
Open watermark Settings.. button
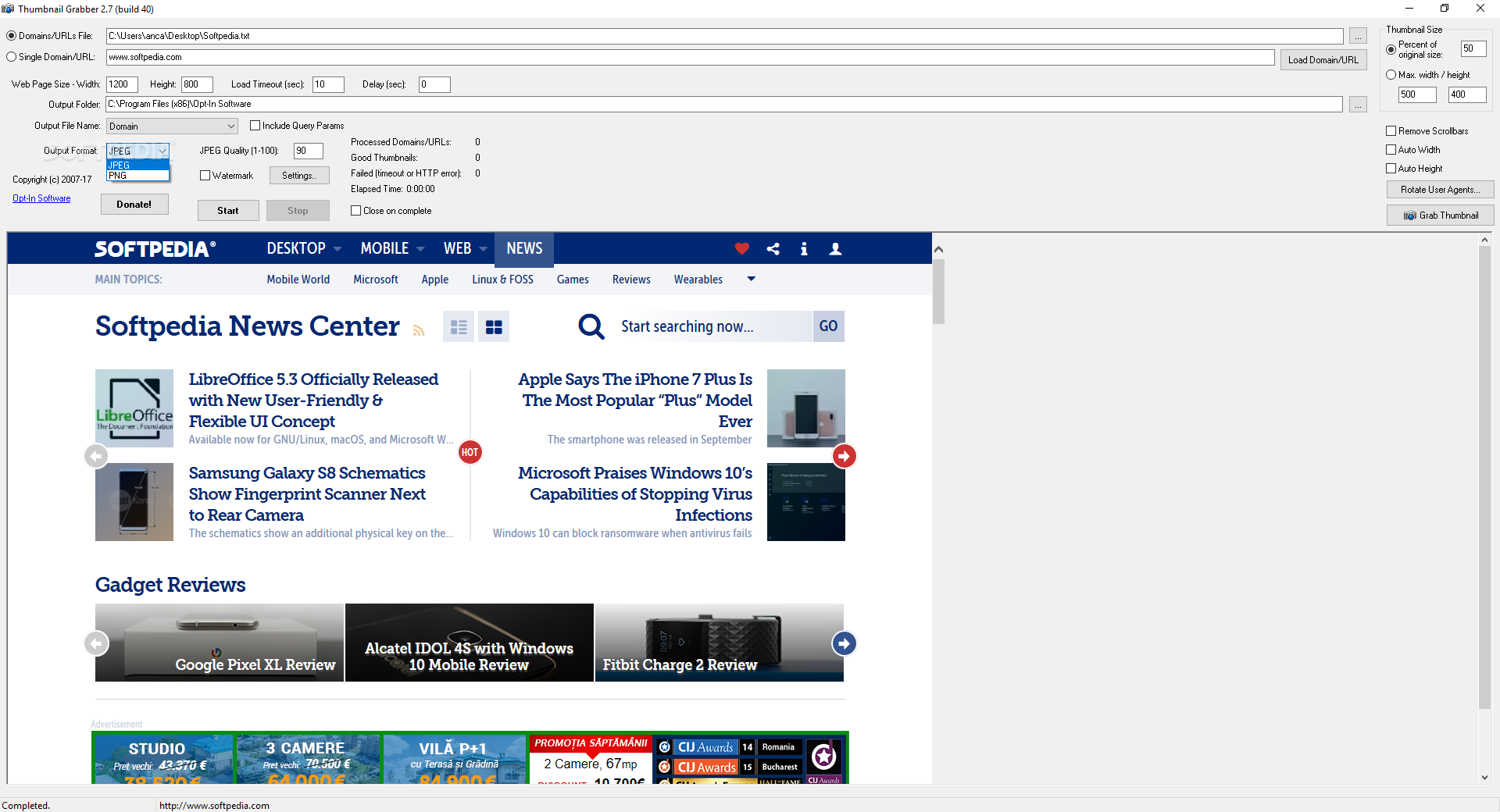point(299,176)
